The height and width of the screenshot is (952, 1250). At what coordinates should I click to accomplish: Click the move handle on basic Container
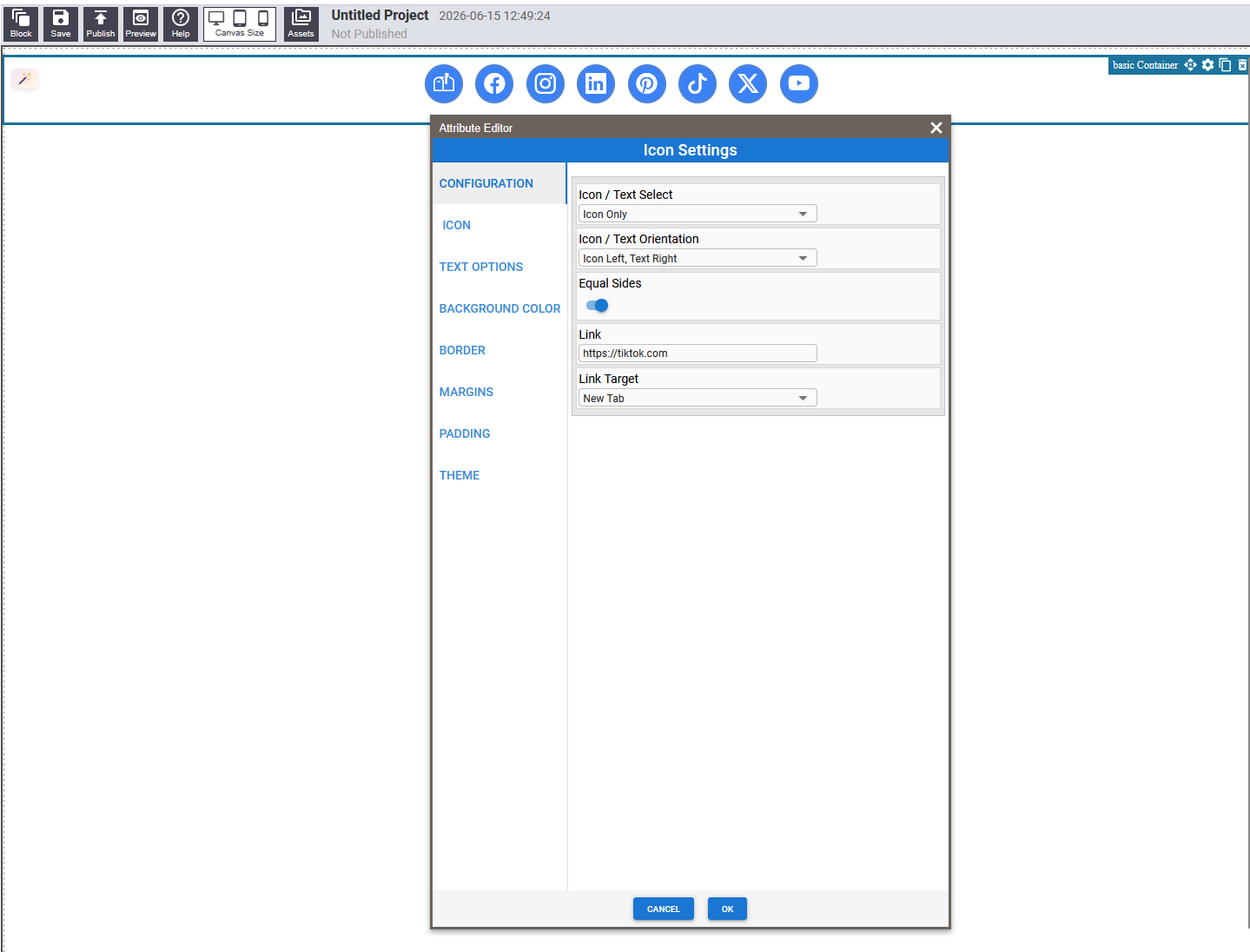coord(1190,65)
